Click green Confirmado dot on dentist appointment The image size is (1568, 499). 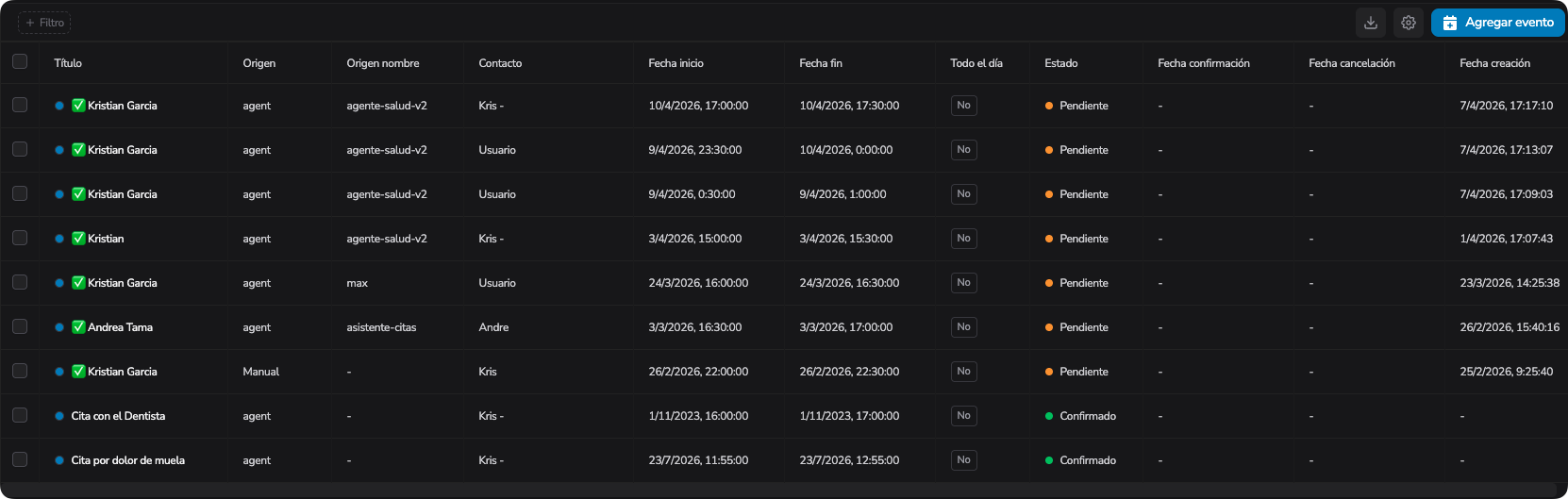click(x=1049, y=416)
